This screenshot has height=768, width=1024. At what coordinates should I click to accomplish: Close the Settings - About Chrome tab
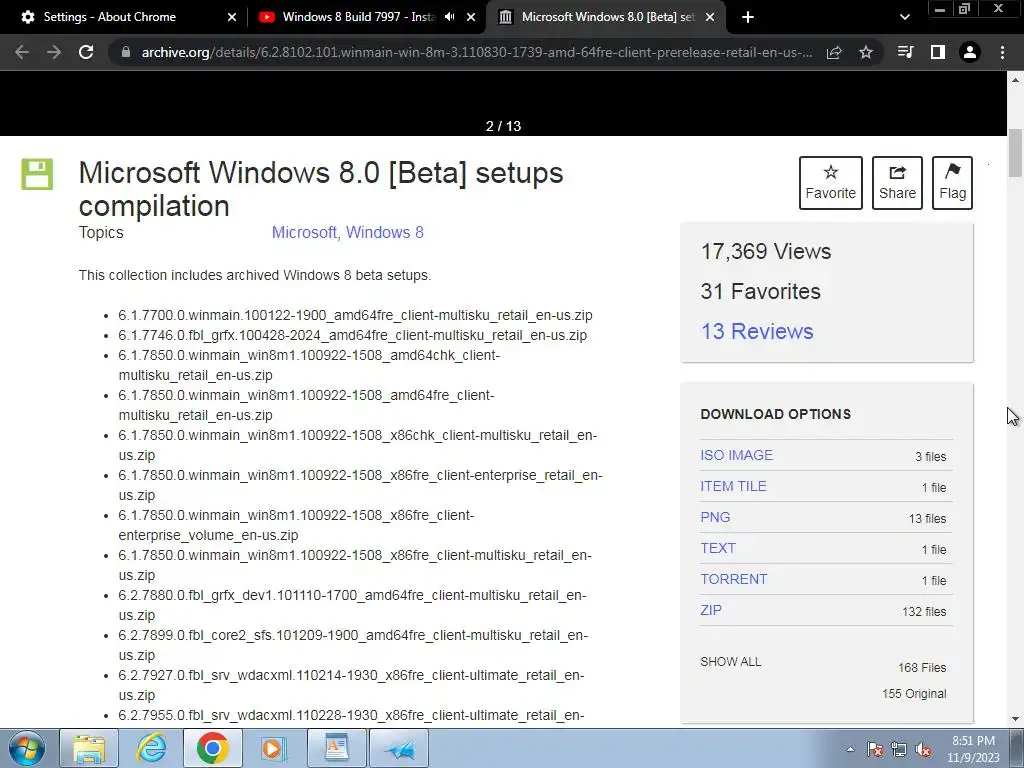coord(232,17)
